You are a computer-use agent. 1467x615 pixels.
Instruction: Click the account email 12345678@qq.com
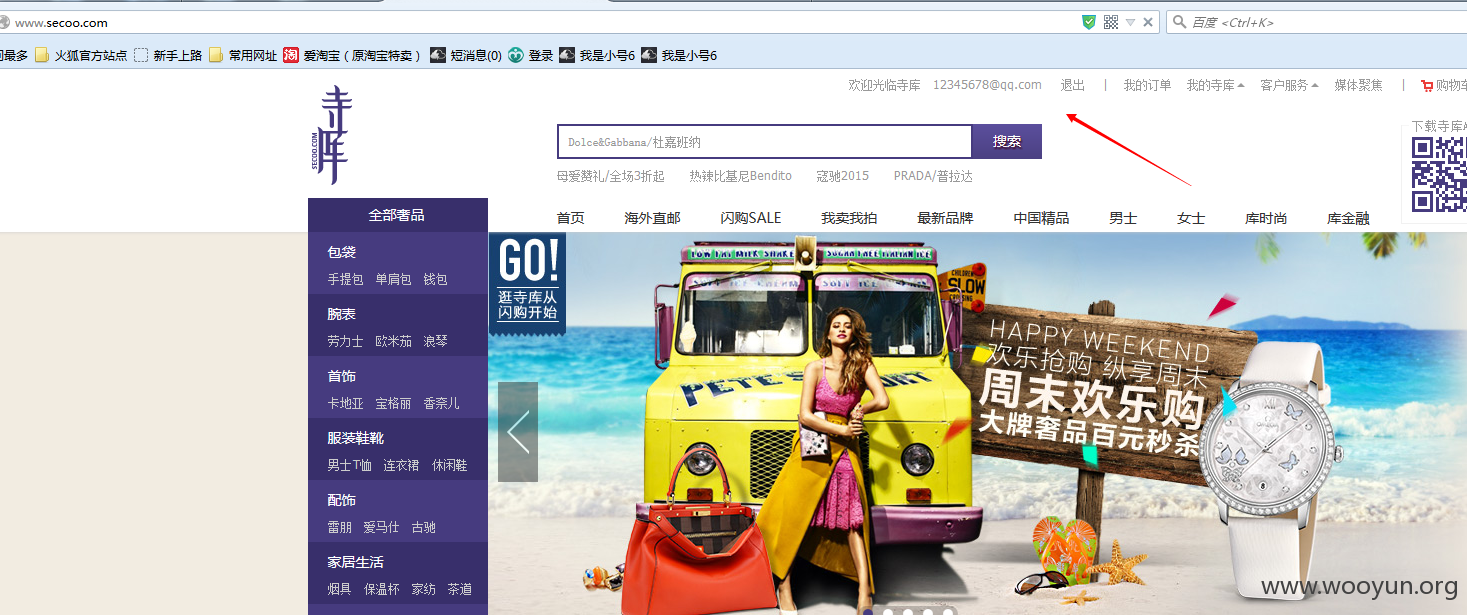pos(987,86)
